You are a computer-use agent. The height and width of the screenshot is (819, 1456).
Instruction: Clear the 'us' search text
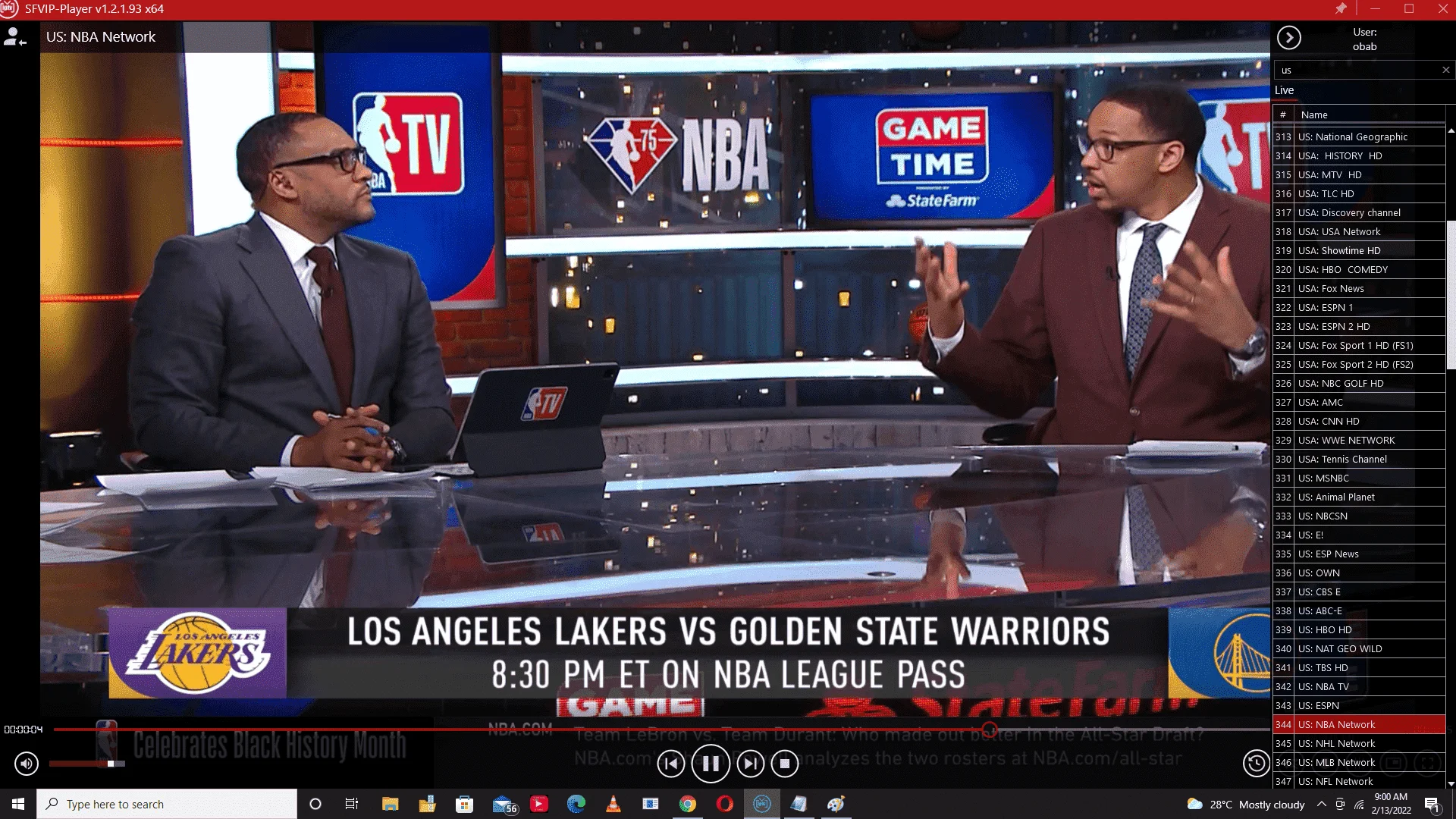pyautogui.click(x=1445, y=70)
